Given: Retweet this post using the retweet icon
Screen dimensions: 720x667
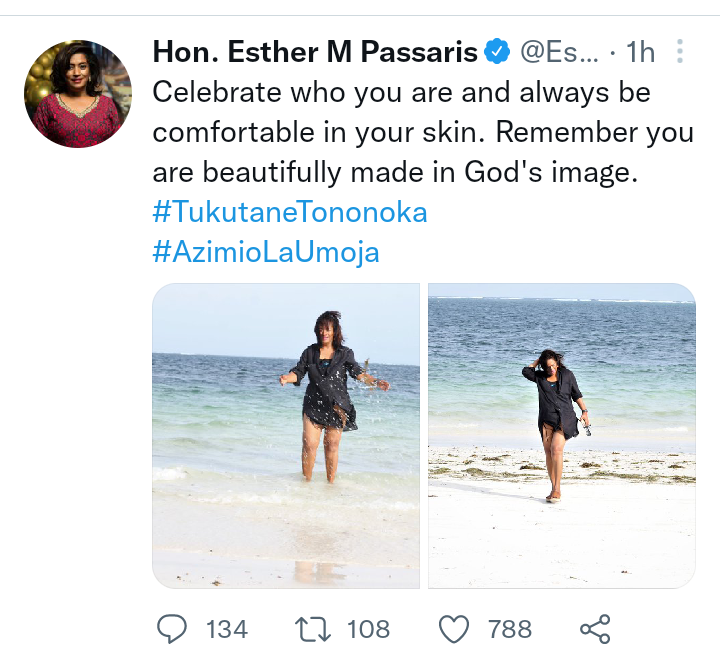Looking at the screenshot, I should 312,629.
